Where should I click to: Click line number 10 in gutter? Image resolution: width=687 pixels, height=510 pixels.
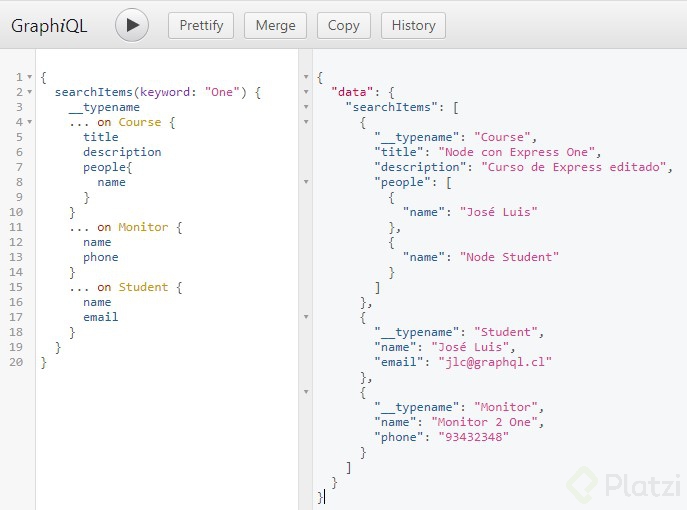[x=16, y=212]
